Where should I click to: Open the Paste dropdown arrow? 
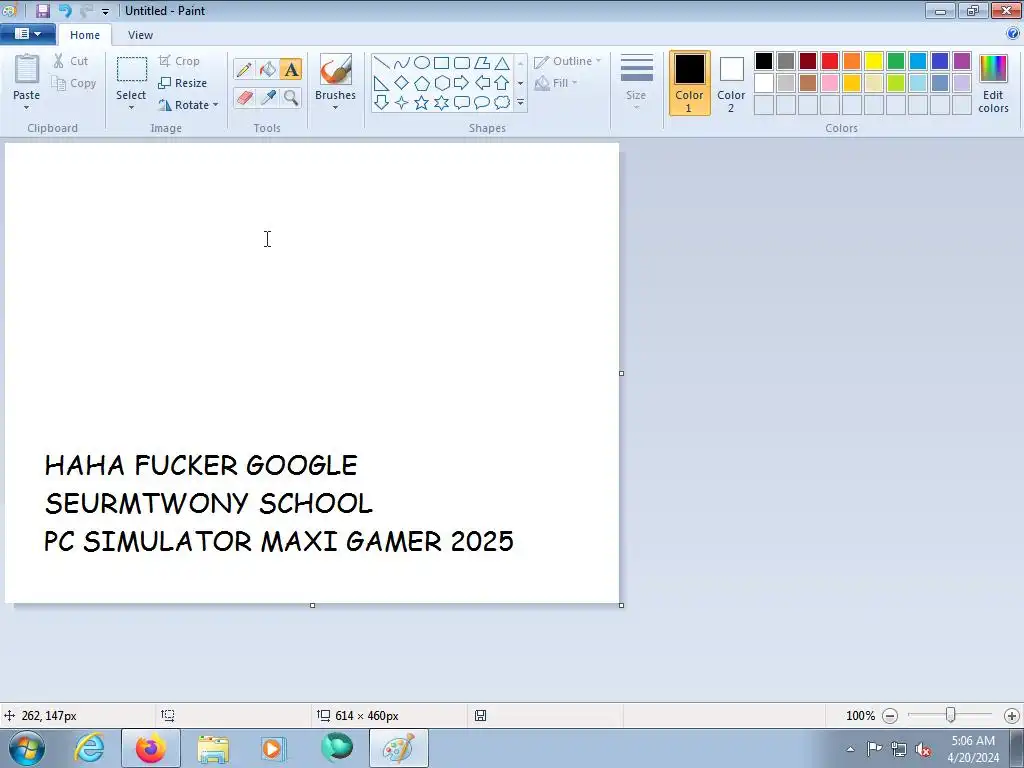click(26, 108)
